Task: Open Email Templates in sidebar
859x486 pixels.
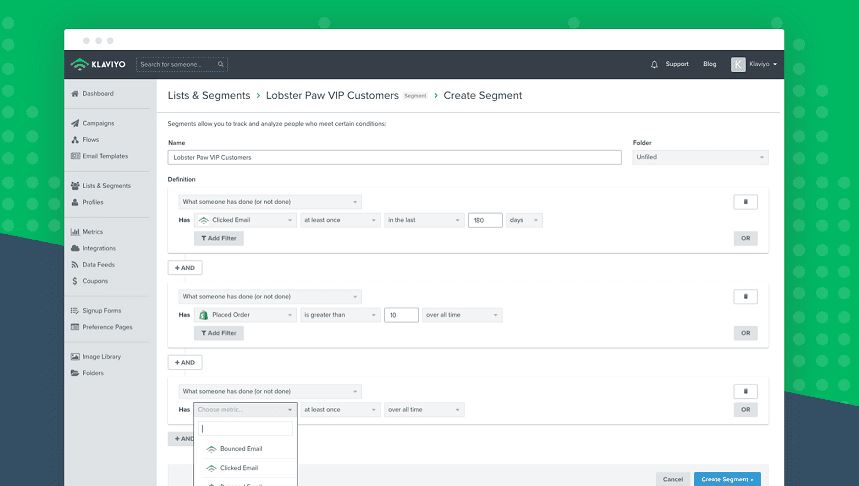Action: [x=105, y=156]
